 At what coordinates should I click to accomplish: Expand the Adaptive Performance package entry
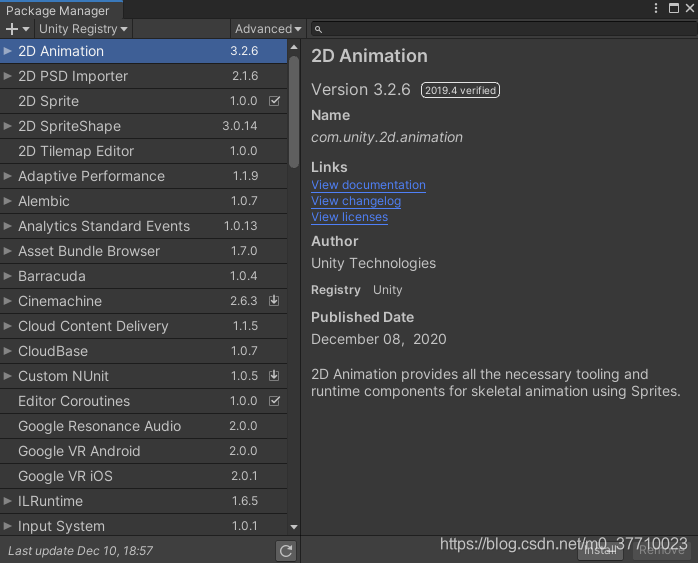[x=8, y=176]
